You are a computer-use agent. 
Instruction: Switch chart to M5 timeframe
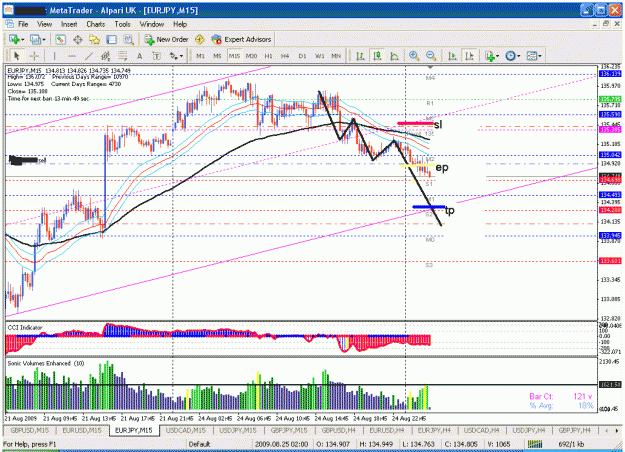pyautogui.click(x=217, y=56)
